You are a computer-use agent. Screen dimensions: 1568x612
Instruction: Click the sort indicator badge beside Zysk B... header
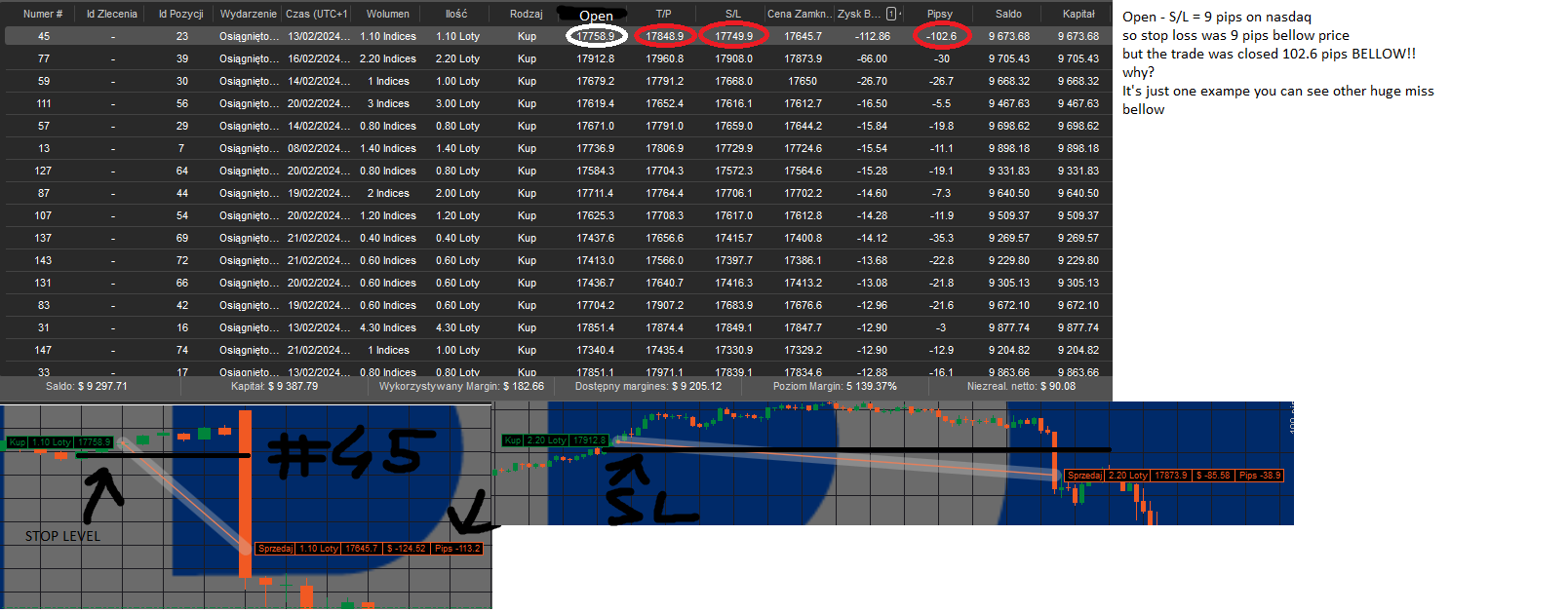[x=891, y=14]
